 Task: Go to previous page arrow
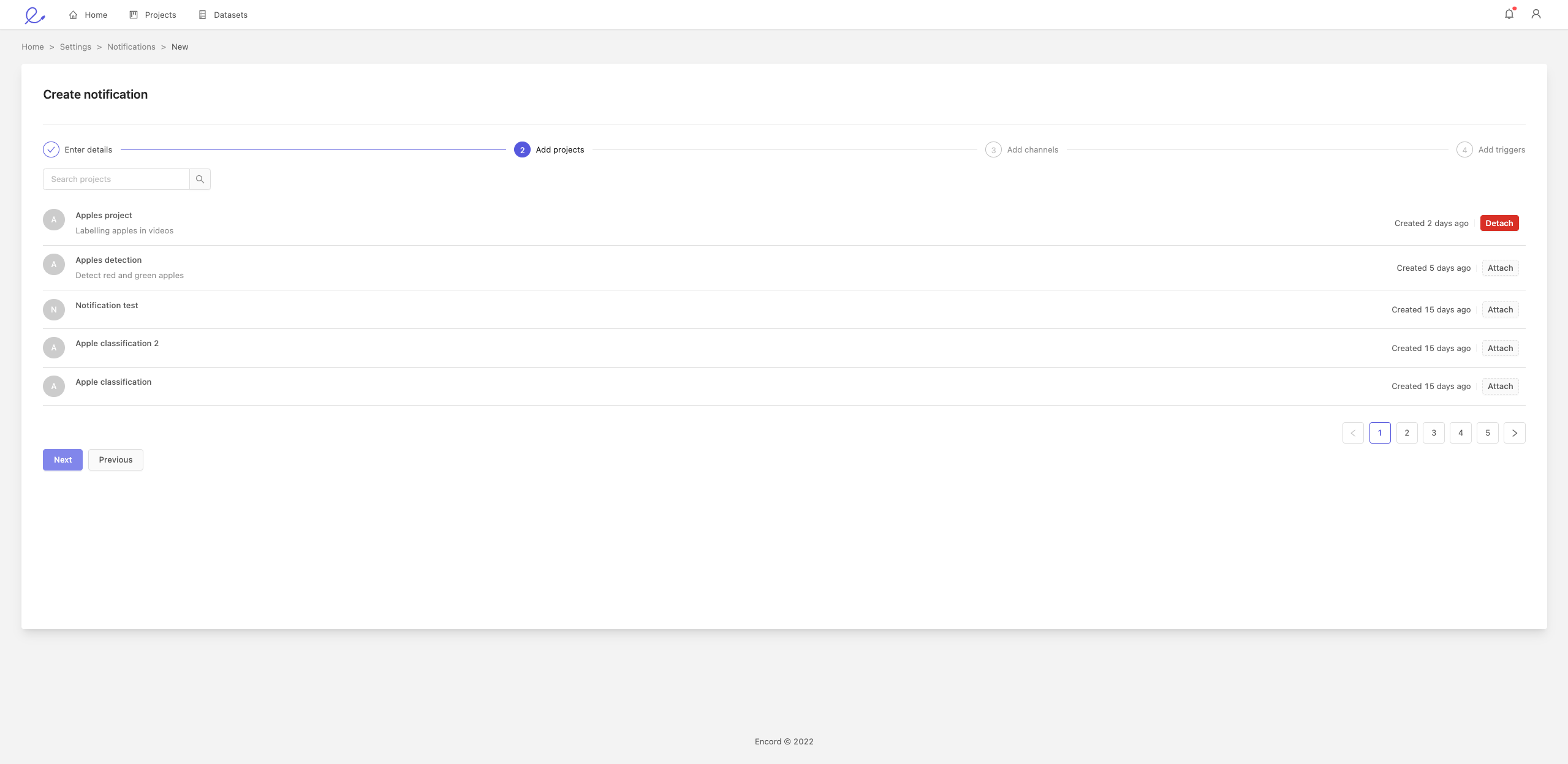click(x=1353, y=433)
